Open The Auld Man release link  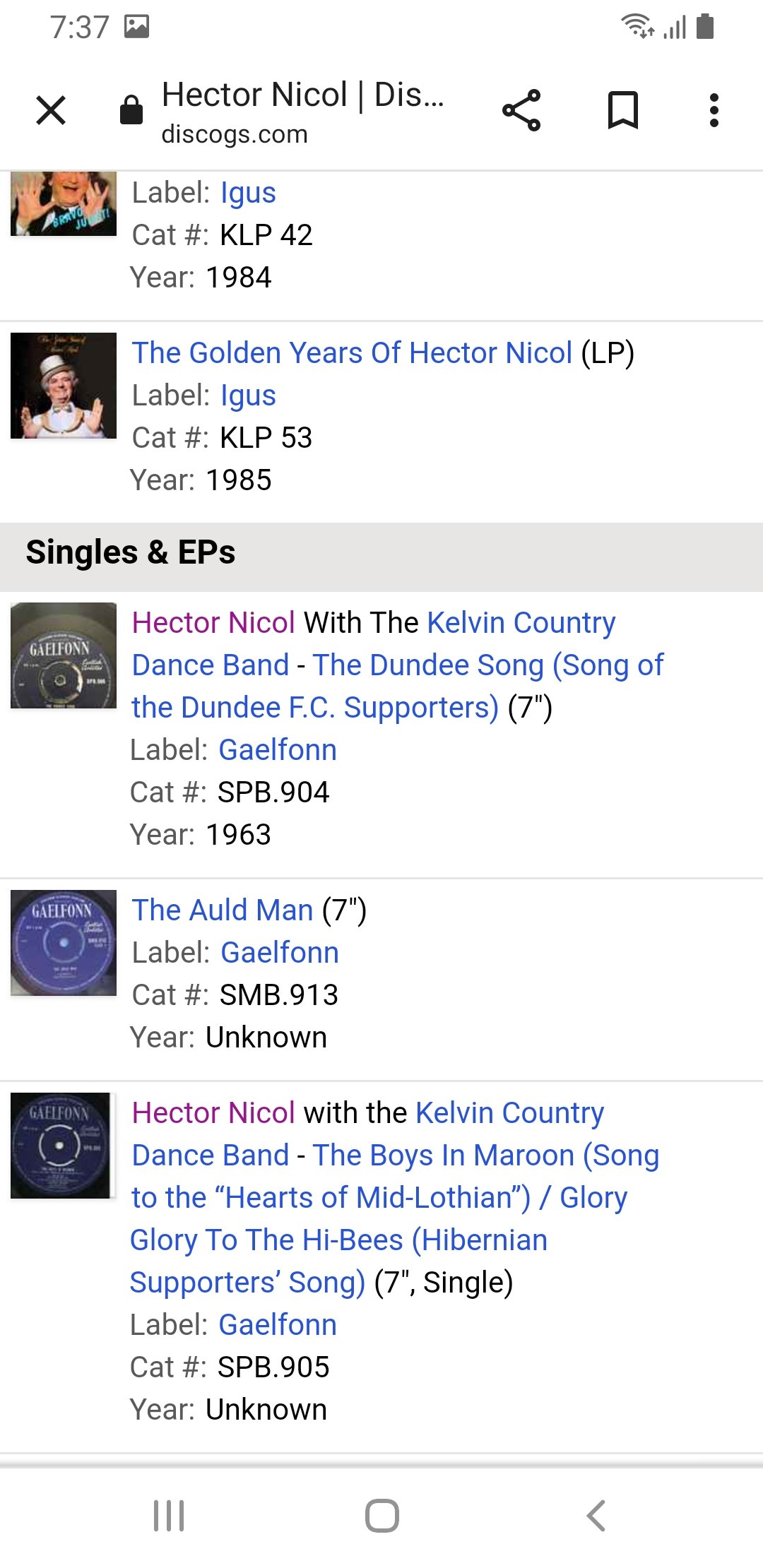pos(223,910)
